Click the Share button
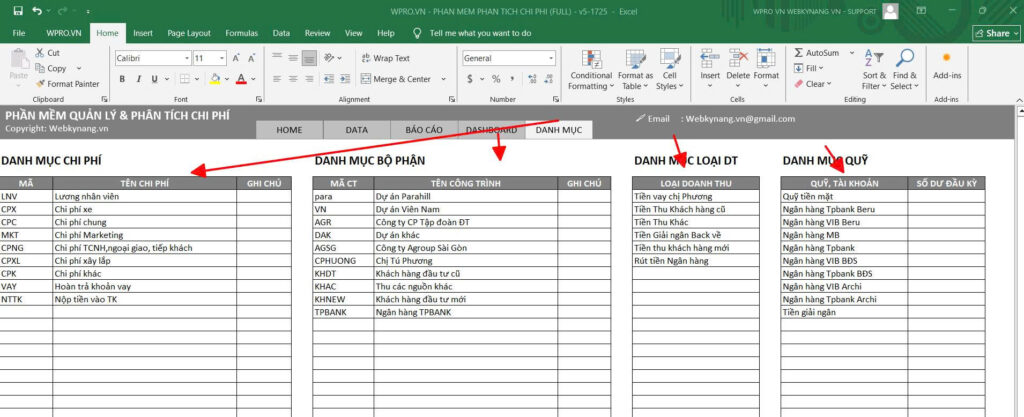1024x417 pixels. click(x=996, y=33)
